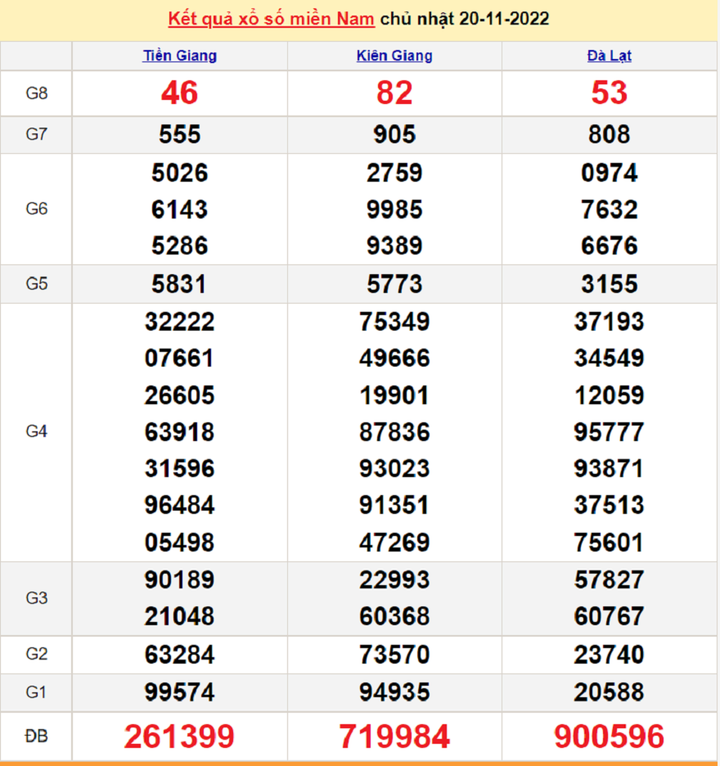Click the G1 result 99574
The image size is (720, 766).
tap(179, 692)
